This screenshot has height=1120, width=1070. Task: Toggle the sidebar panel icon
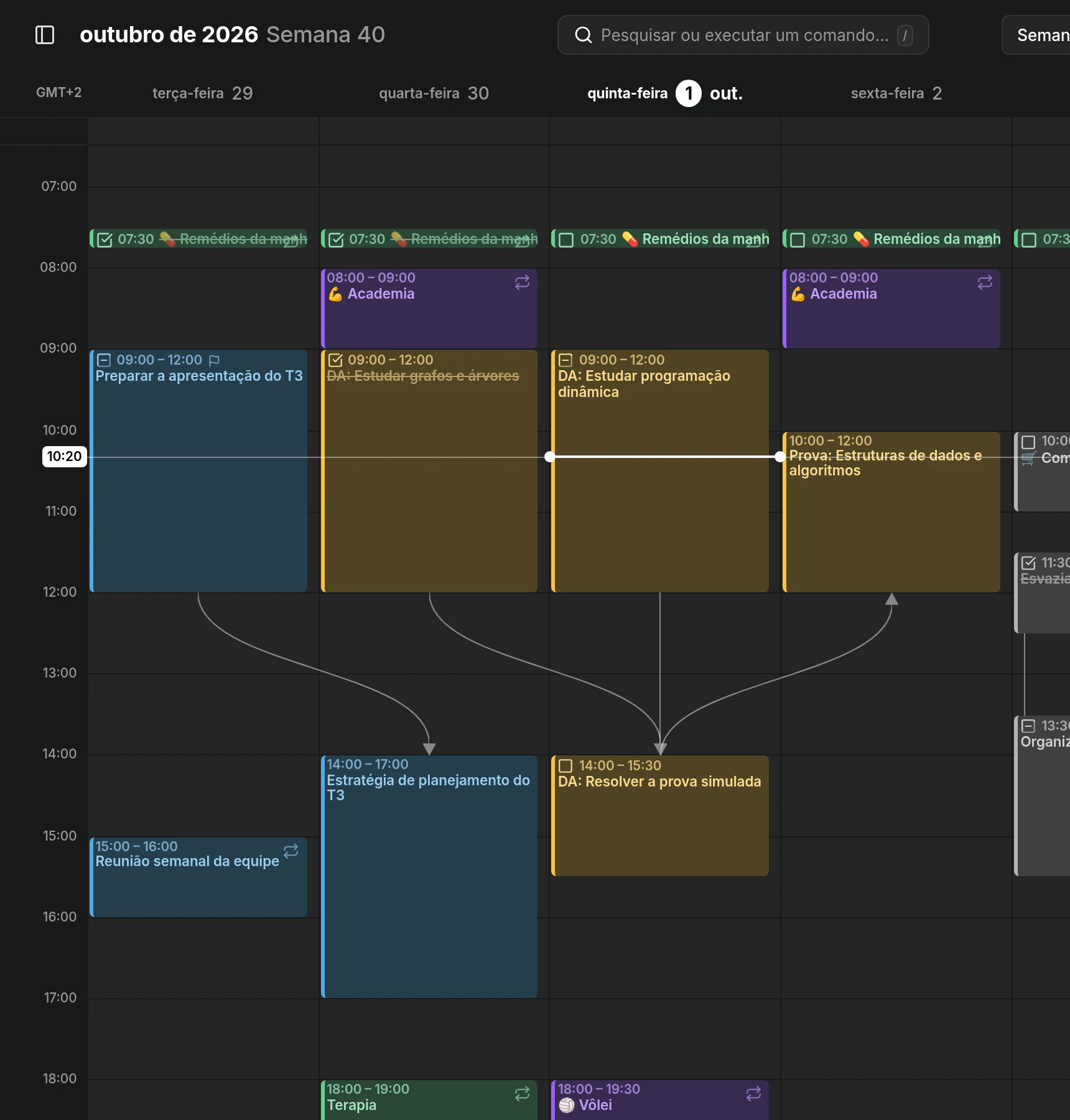pos(45,35)
